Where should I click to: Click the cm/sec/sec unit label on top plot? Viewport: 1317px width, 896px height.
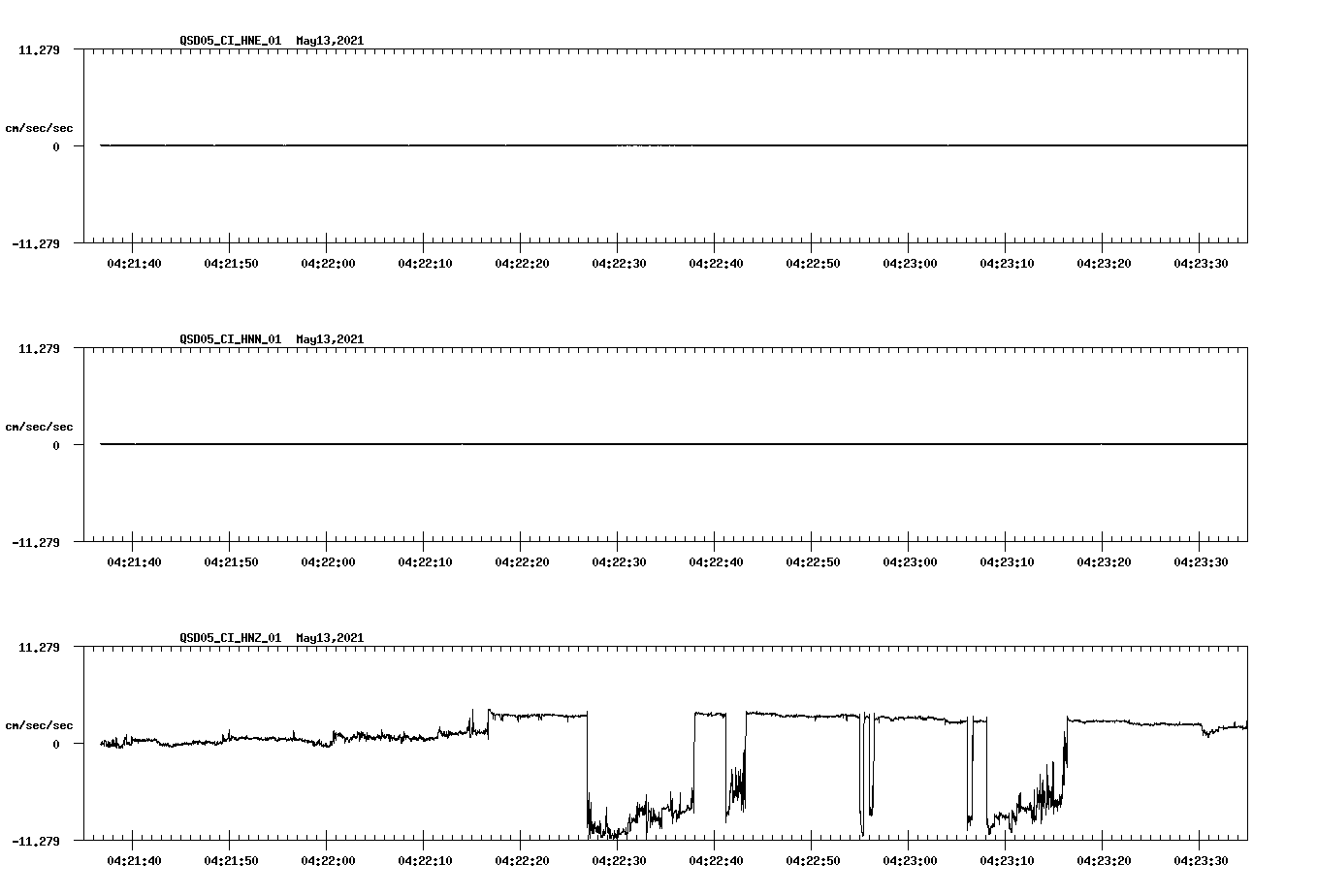pyautogui.click(x=40, y=127)
